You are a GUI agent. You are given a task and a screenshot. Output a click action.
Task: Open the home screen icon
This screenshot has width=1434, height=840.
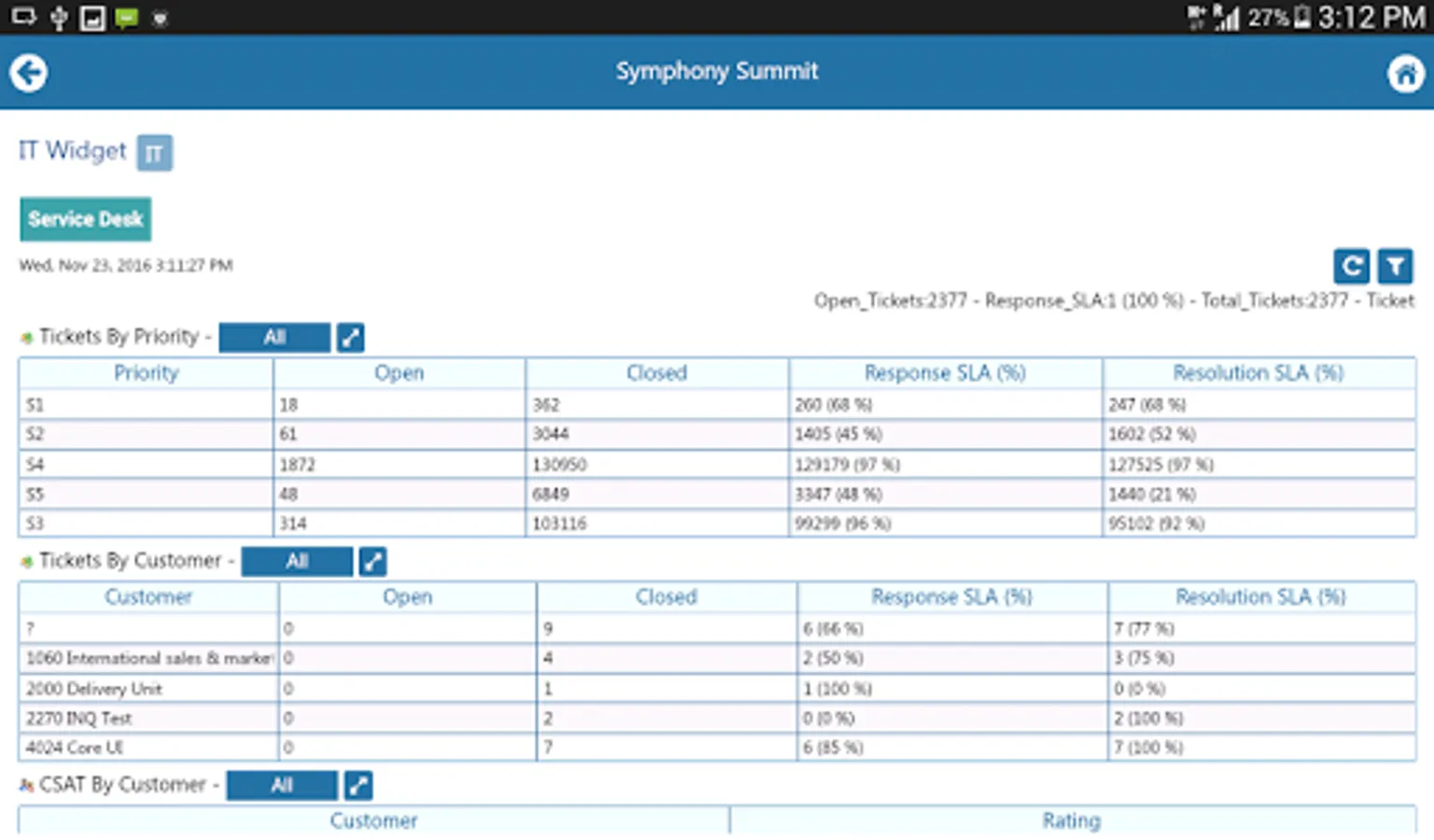tap(1405, 73)
